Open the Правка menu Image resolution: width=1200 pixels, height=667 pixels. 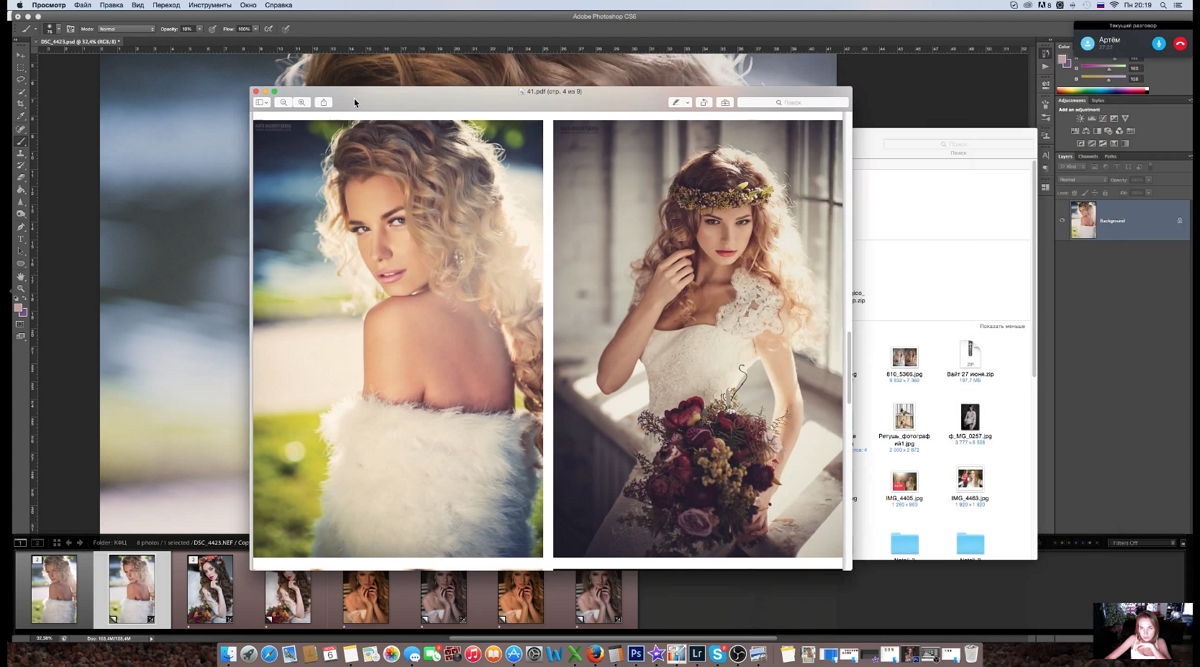coord(112,5)
